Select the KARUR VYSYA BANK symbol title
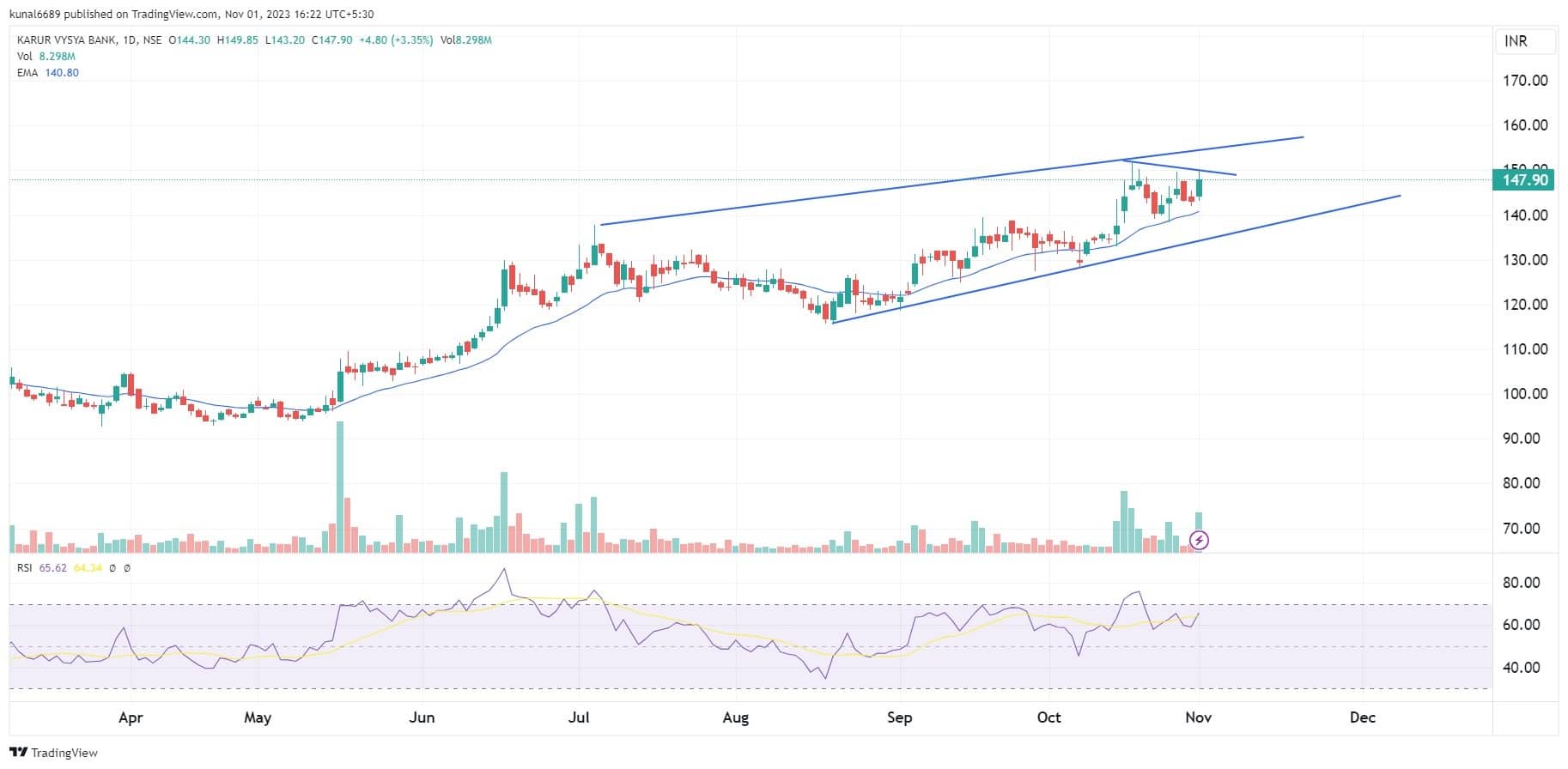The width and height of the screenshot is (1568, 769). click(65, 40)
